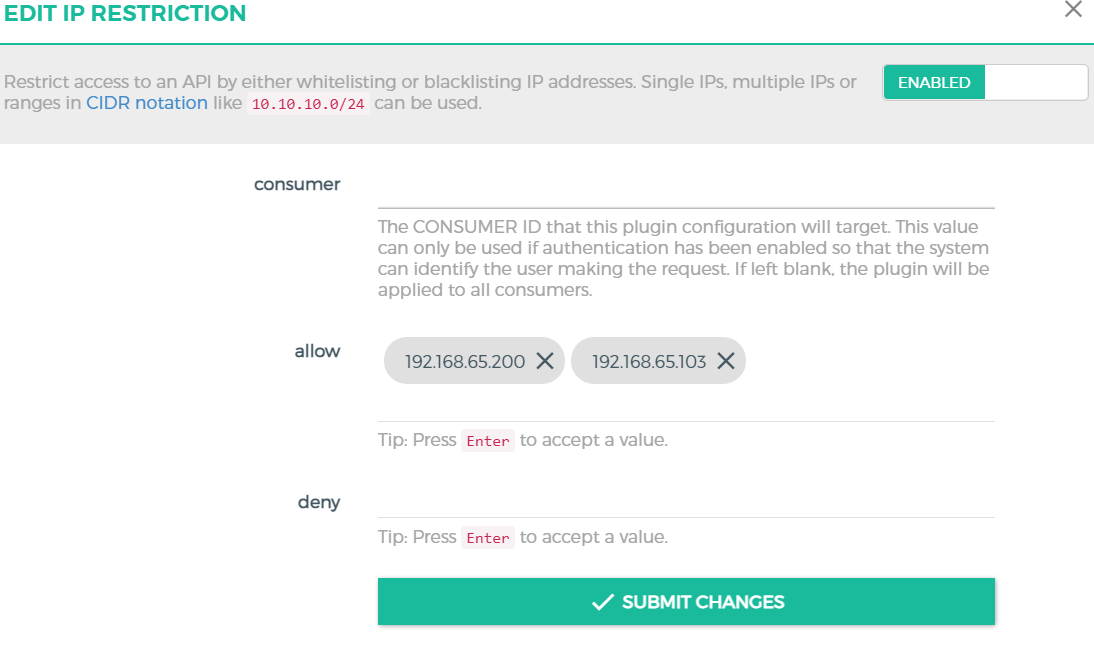Screen dimensions: 1094x649
Task: Close the Edit IP Restriction dialog
Action: point(1073,9)
